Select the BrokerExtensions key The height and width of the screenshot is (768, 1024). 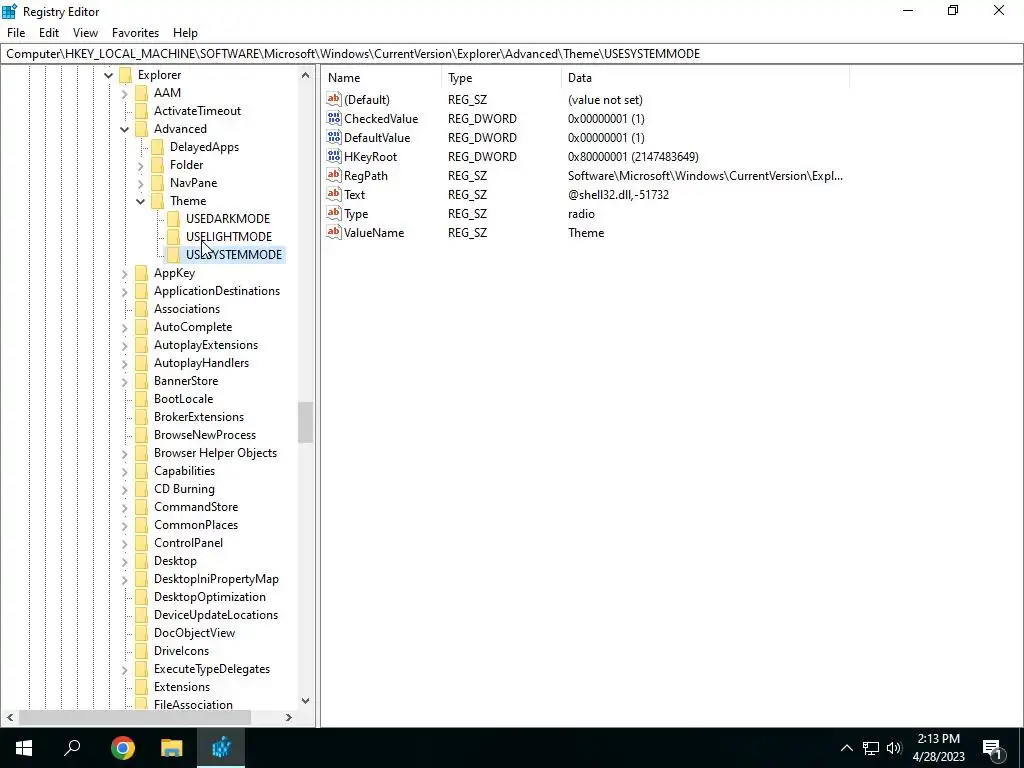click(x=199, y=417)
